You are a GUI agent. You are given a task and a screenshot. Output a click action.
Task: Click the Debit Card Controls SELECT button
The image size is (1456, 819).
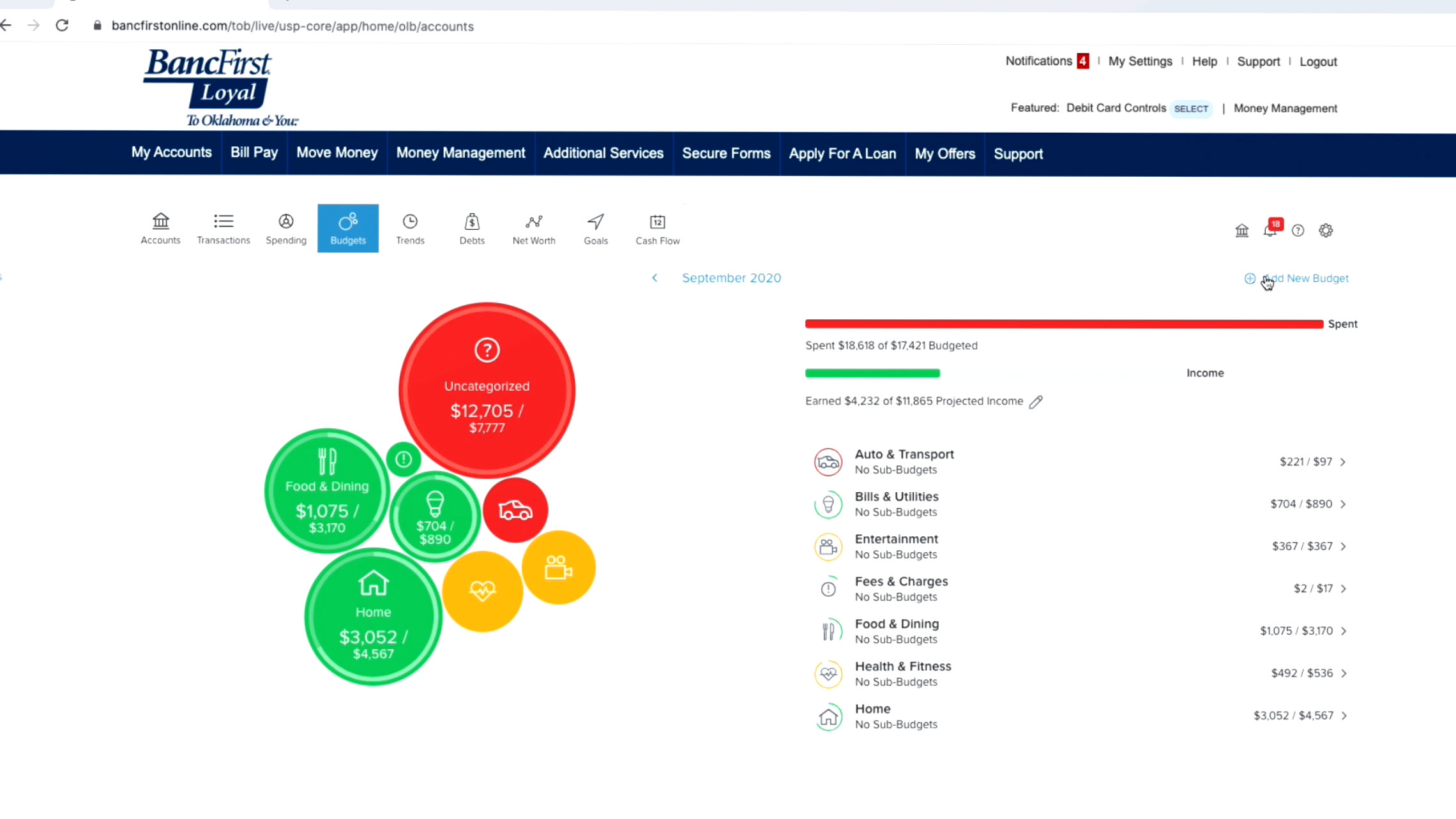point(1191,109)
